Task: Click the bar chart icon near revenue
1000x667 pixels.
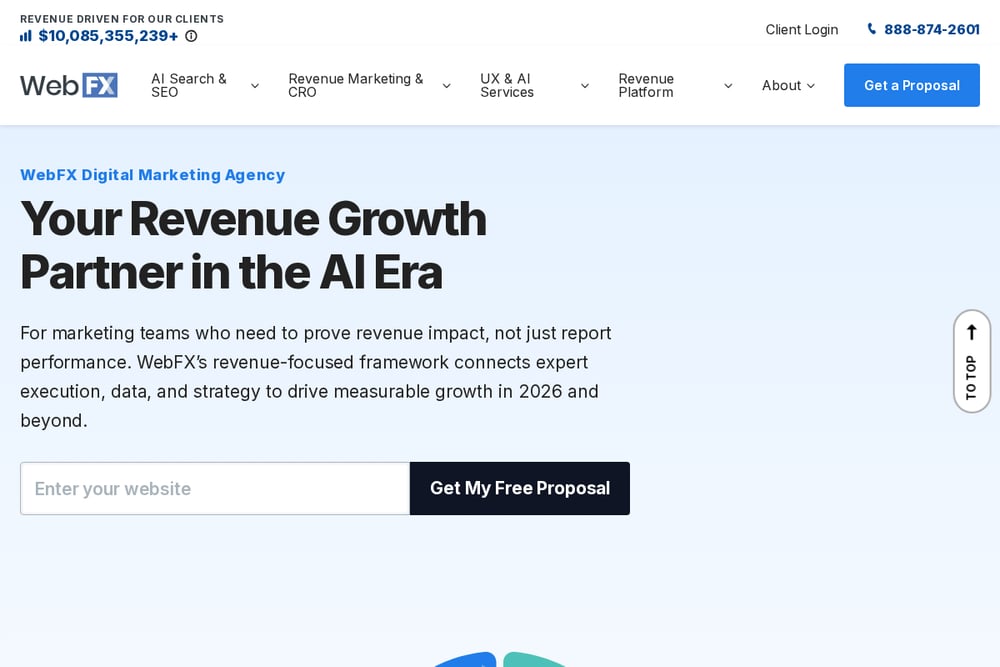Action: point(26,36)
